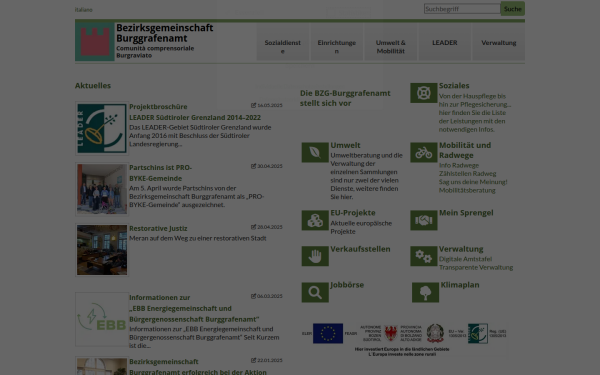Open the Mobilitätsberatung link
This screenshot has height=375, width=600.
tap(467, 190)
